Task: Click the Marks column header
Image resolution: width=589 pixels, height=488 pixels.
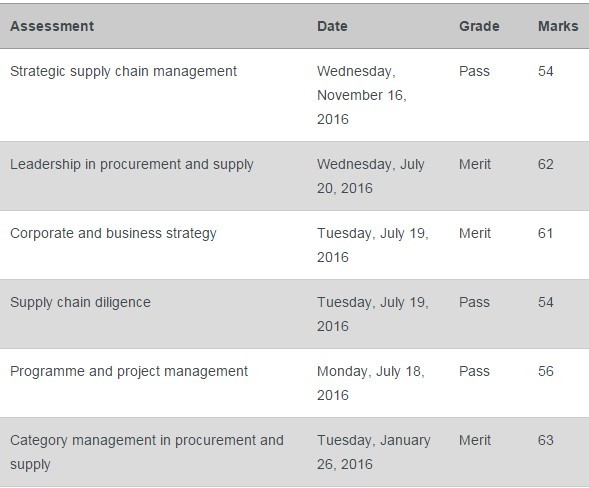Action: point(558,26)
